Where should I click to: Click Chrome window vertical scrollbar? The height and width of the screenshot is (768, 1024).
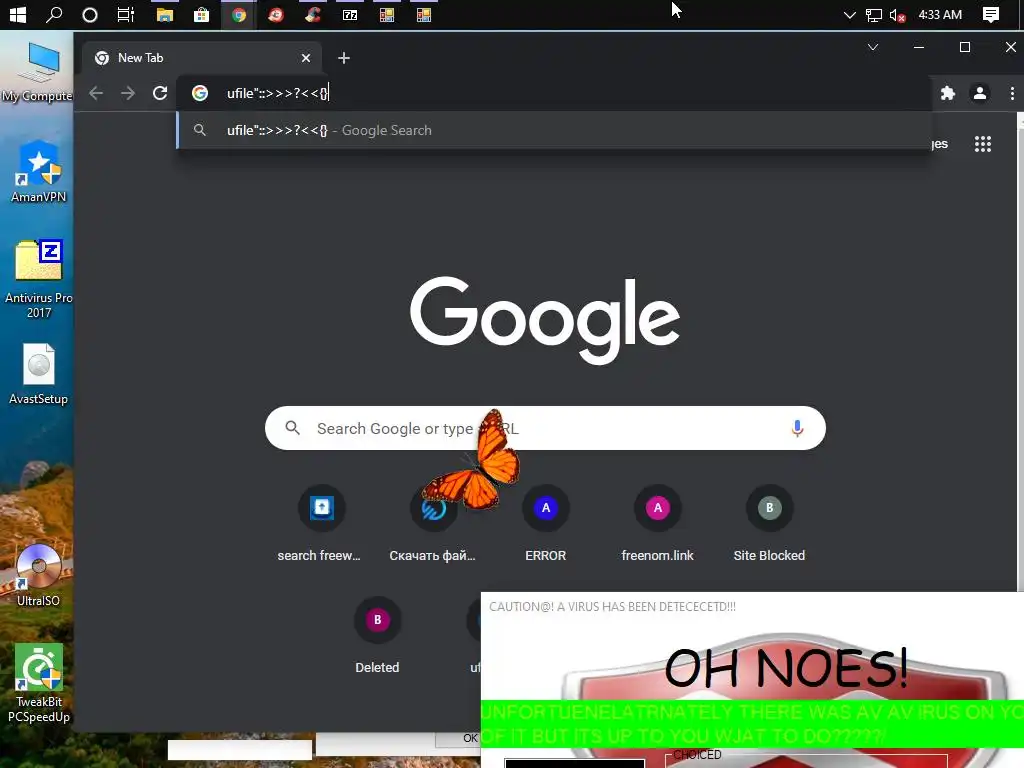point(1020,353)
